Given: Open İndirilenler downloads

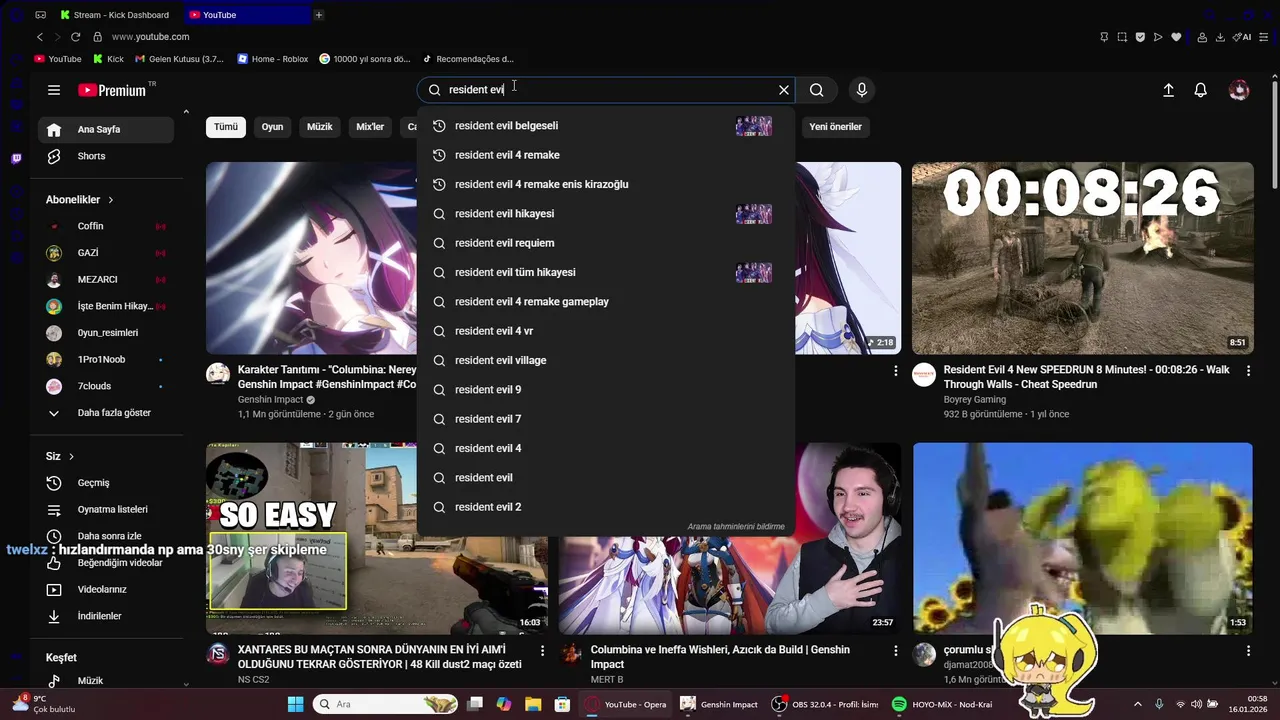Looking at the screenshot, I should [x=106, y=616].
